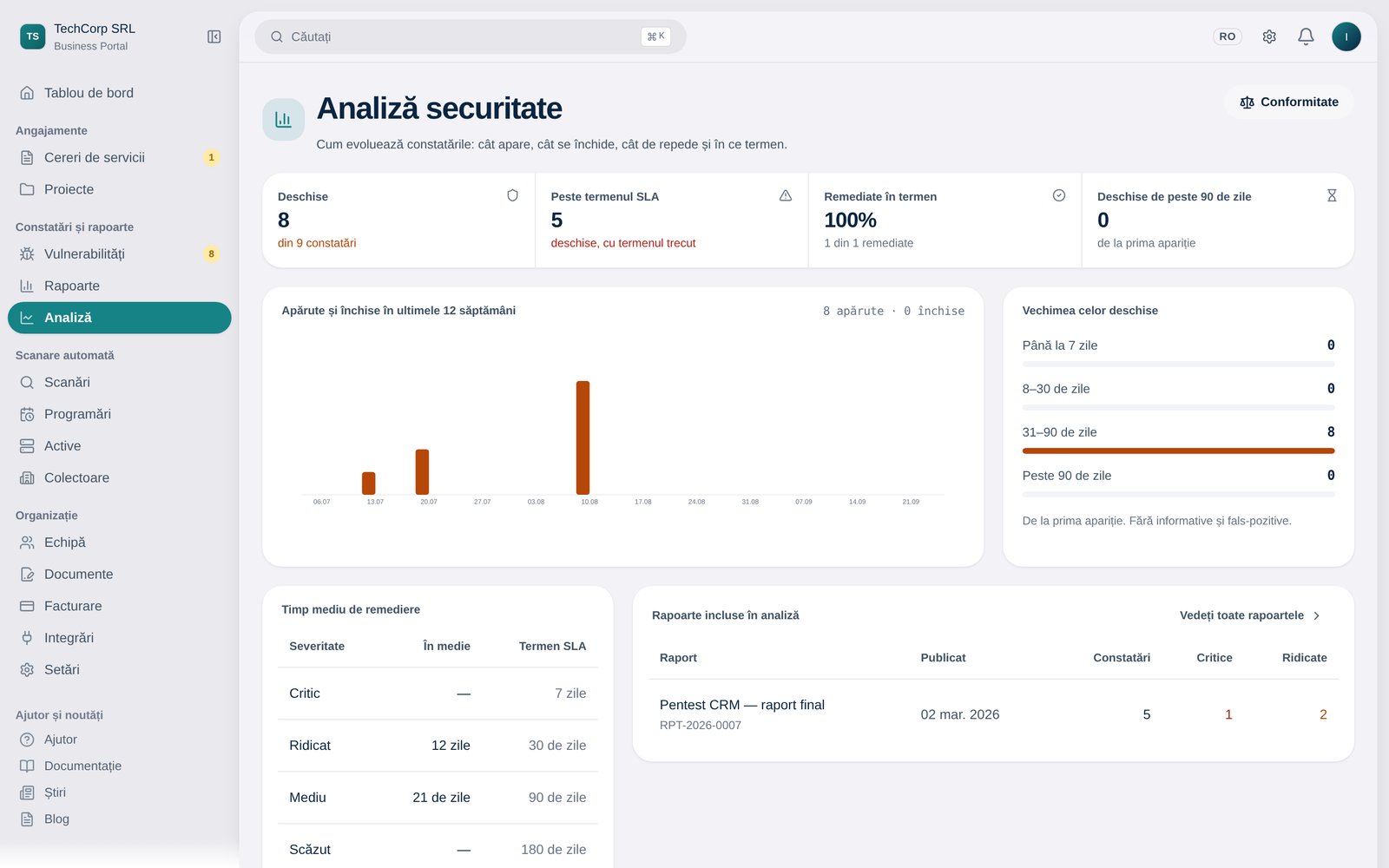Click the hourglass icon on Deschise de peste 90
Image resolution: width=1389 pixels, height=868 pixels.
coord(1332,195)
